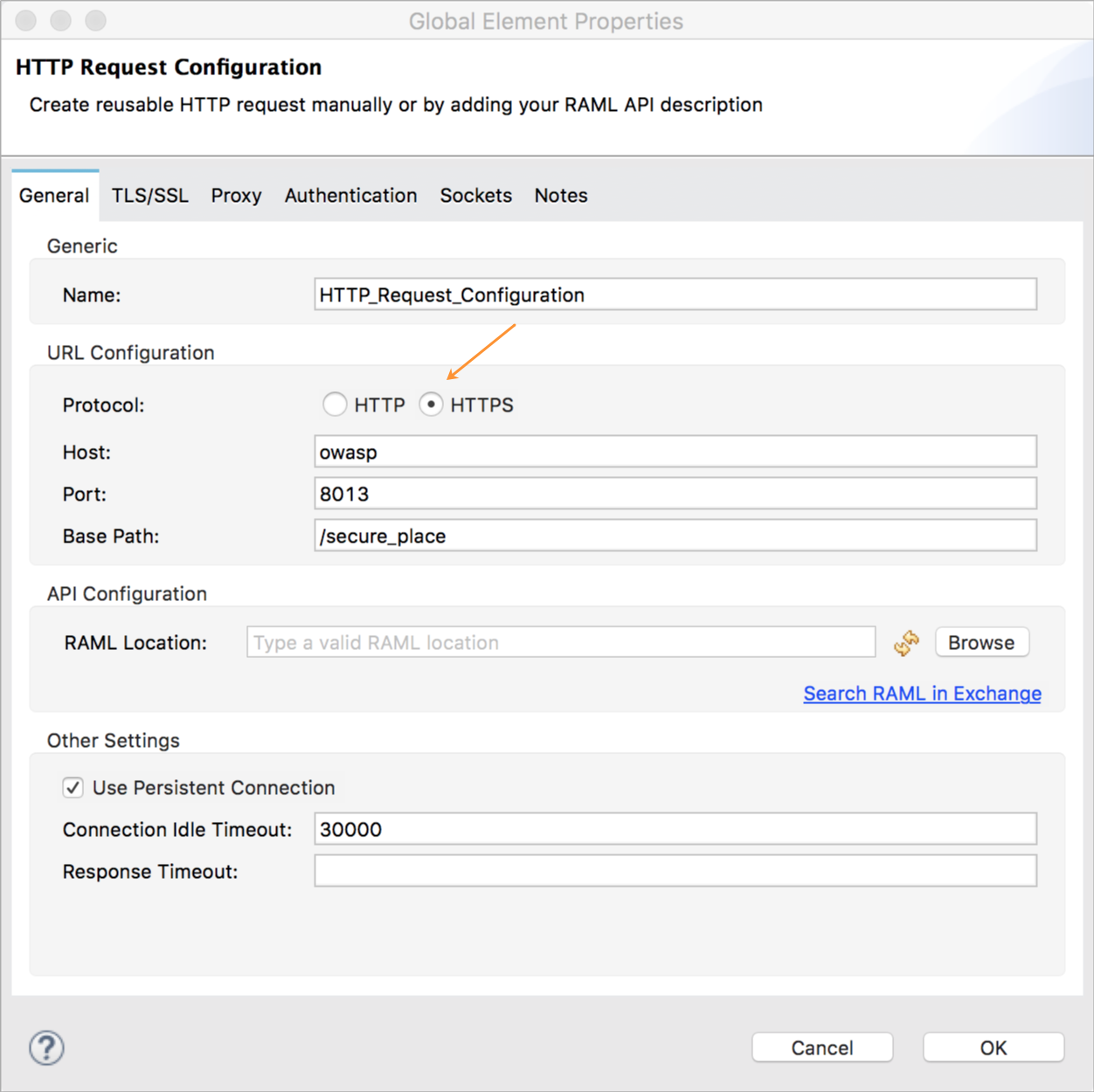Open the Sockets tab
1094x1092 pixels.
475,196
